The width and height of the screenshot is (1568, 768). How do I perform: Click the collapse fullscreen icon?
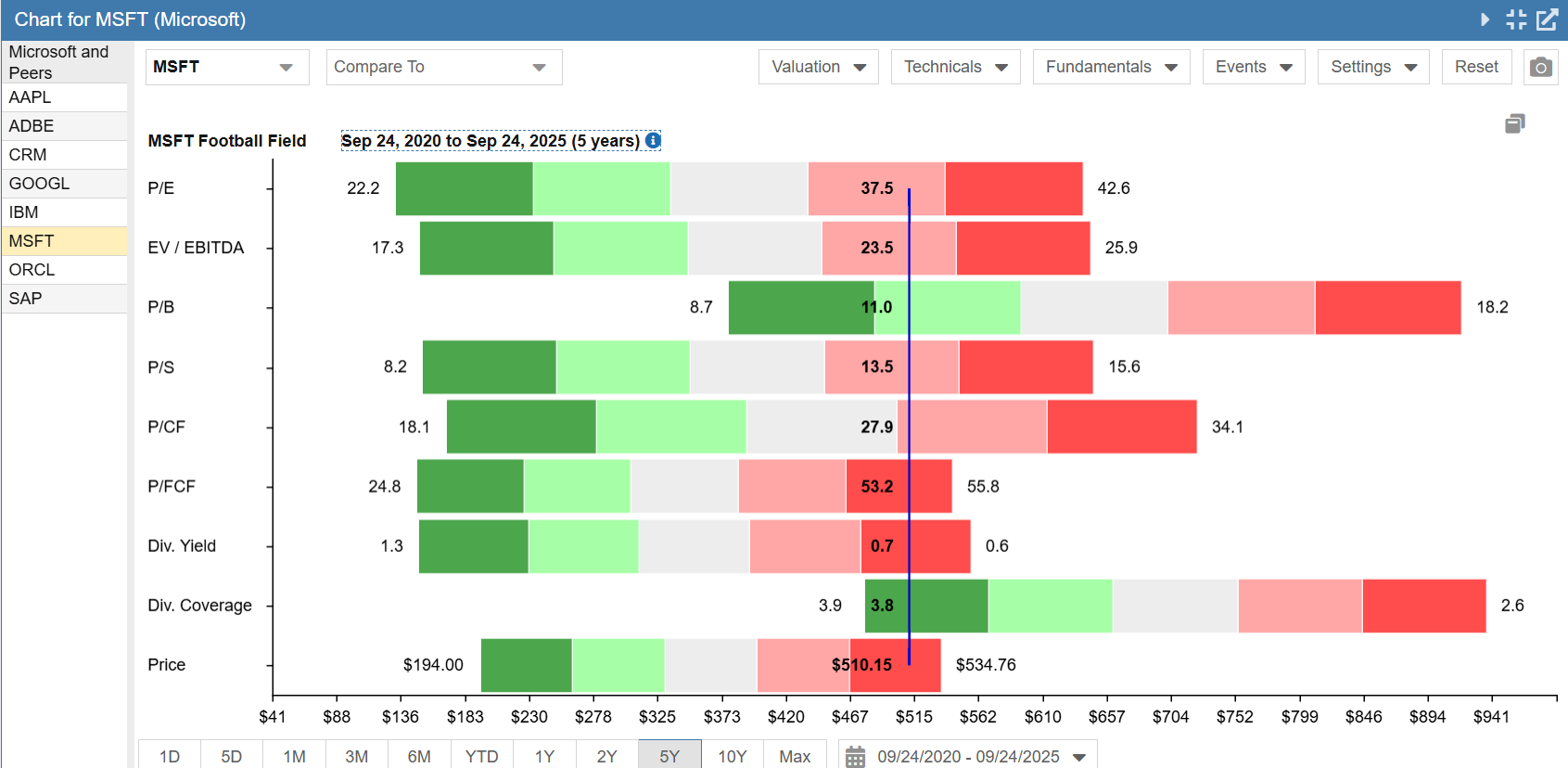(1516, 19)
